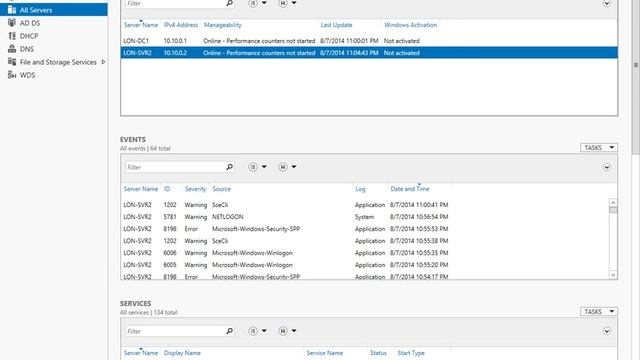Sort servers by IPv4 Address column
Screen dimensions: 640x360
coord(181,25)
